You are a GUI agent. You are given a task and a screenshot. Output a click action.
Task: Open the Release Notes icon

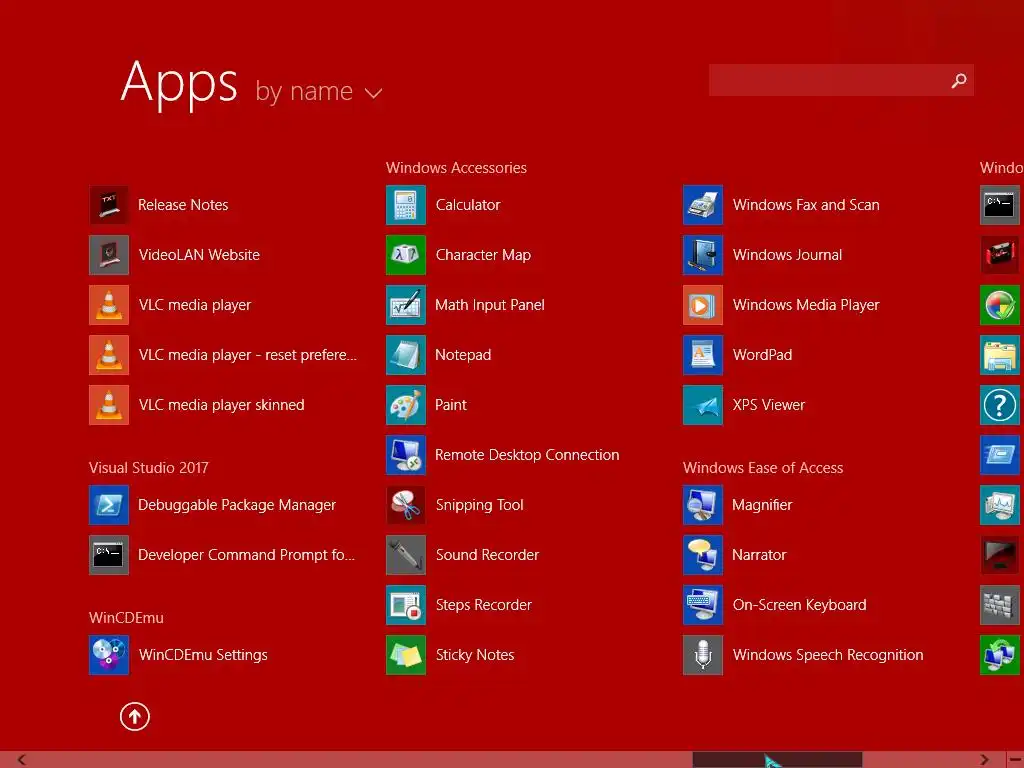click(x=108, y=205)
